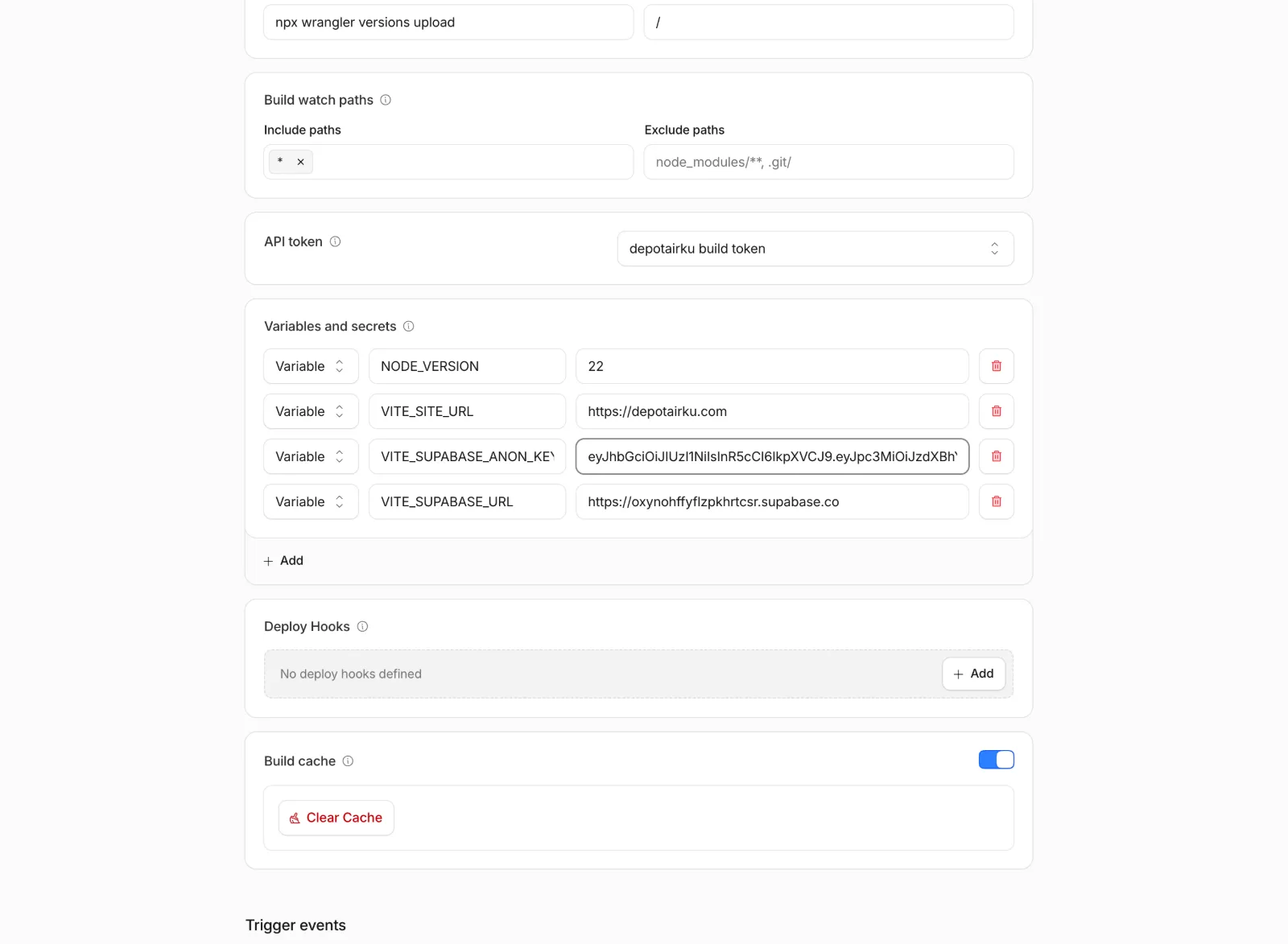Edit the NODE_VERSION value 22
The width and height of the screenshot is (1288, 944).
tap(772, 366)
